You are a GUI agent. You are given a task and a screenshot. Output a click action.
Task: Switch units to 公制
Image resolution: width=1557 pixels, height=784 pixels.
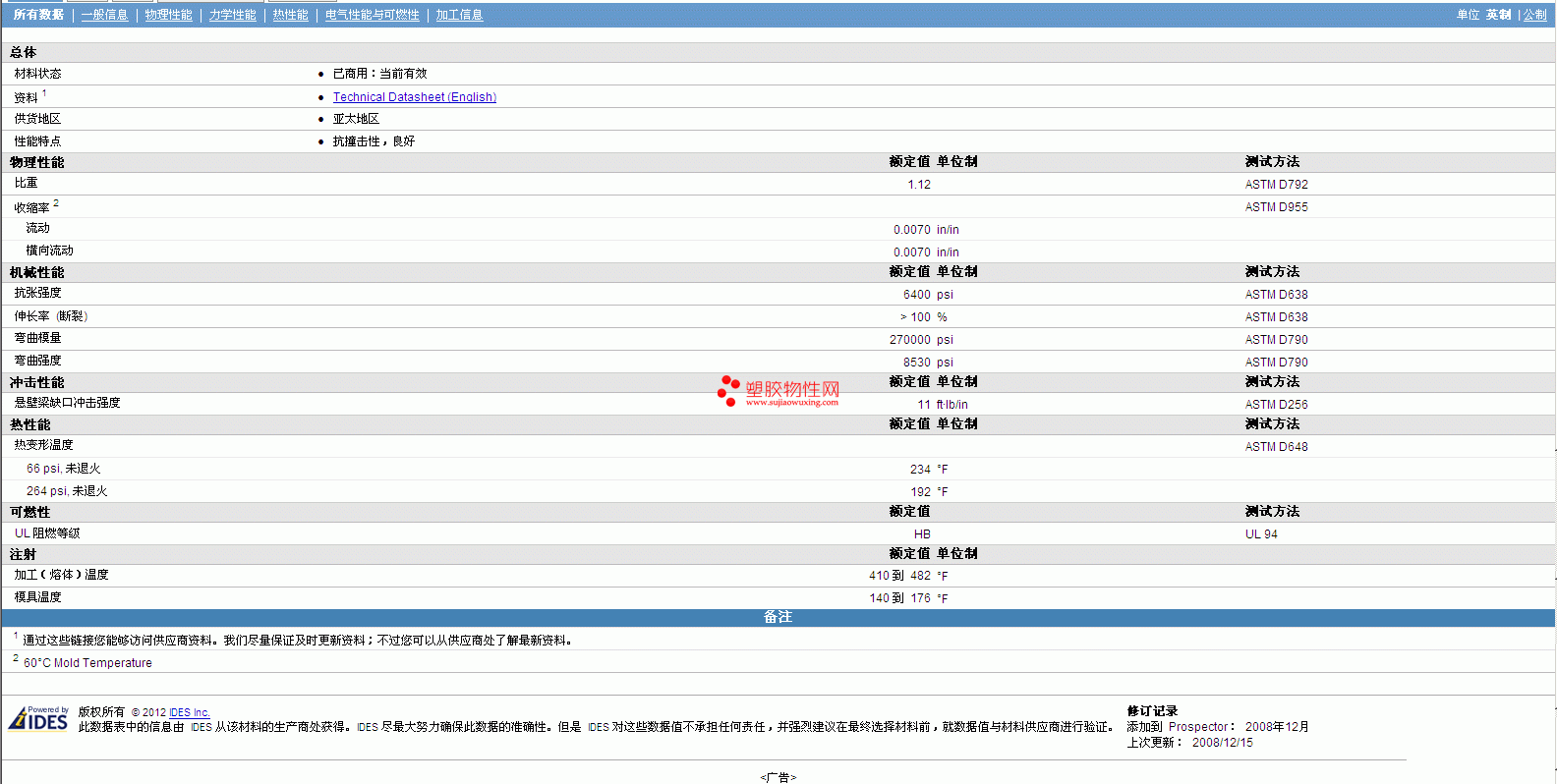coord(1535,15)
